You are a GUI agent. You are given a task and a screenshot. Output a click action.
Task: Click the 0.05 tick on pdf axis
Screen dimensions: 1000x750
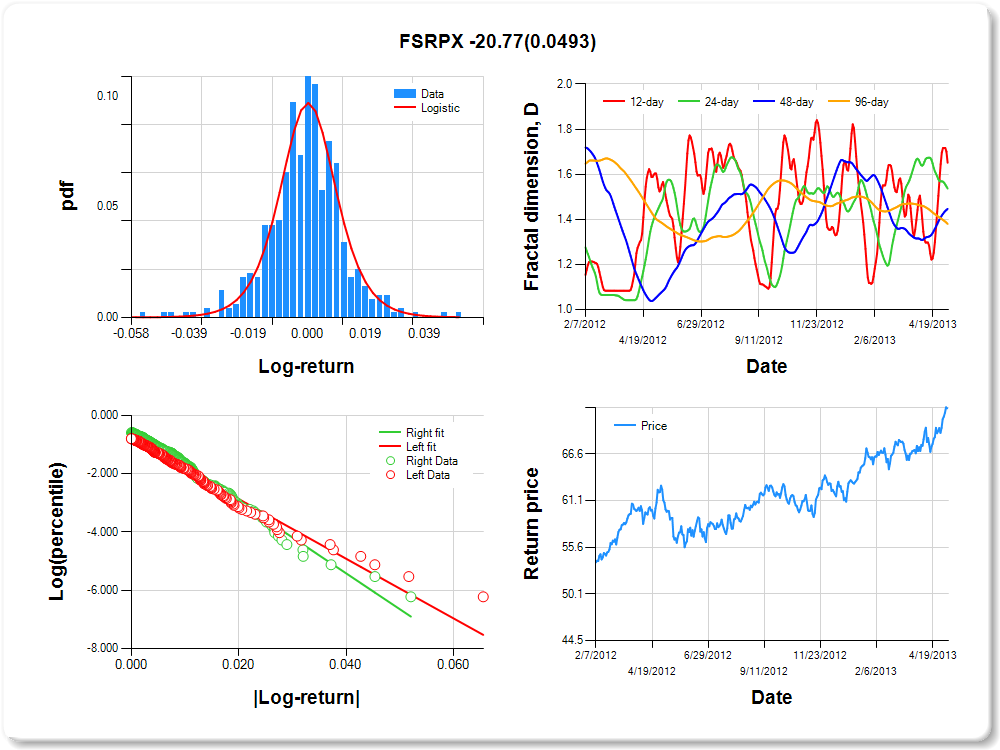click(x=107, y=206)
